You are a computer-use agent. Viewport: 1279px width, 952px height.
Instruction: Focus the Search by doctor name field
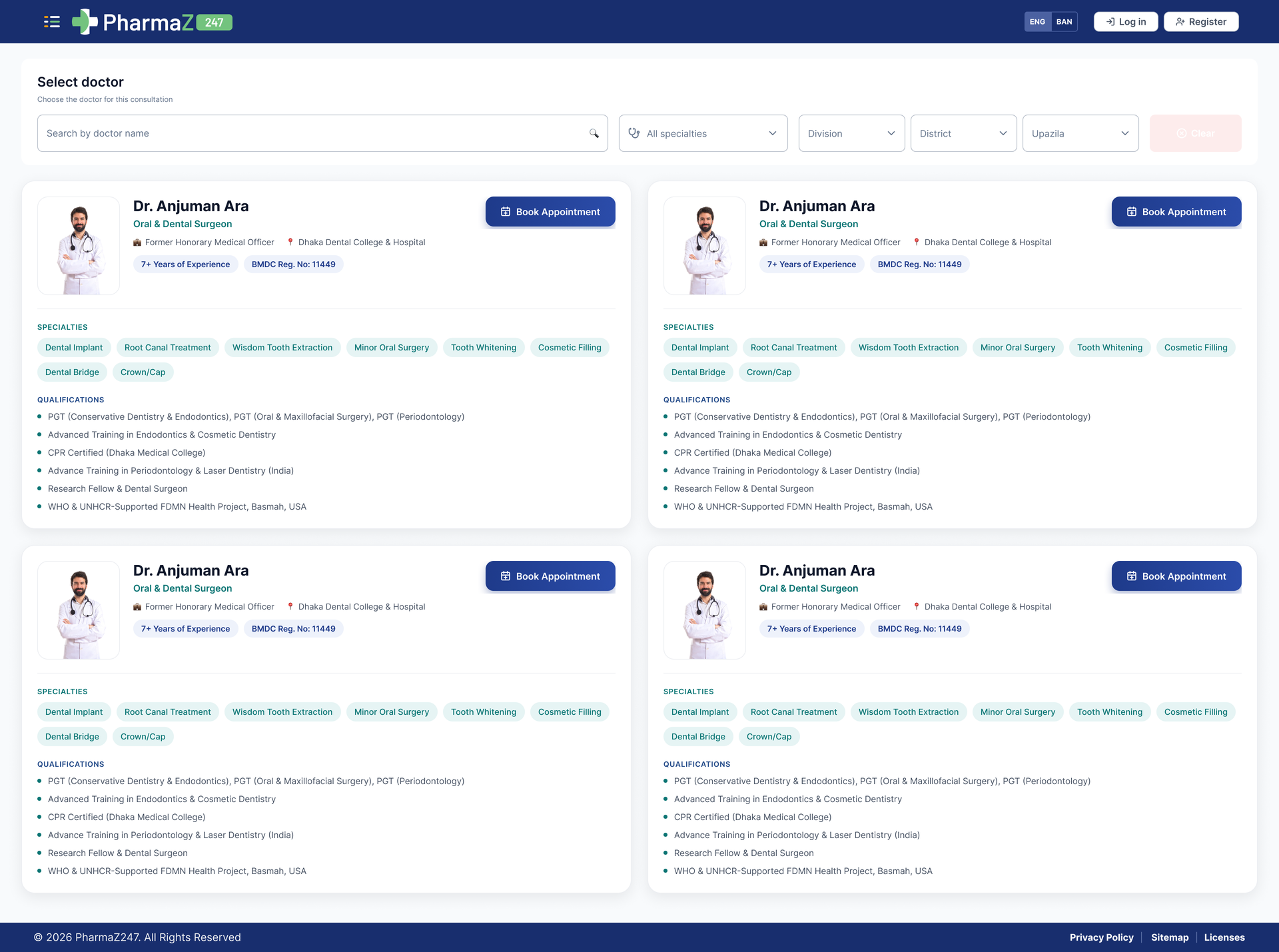click(x=322, y=133)
